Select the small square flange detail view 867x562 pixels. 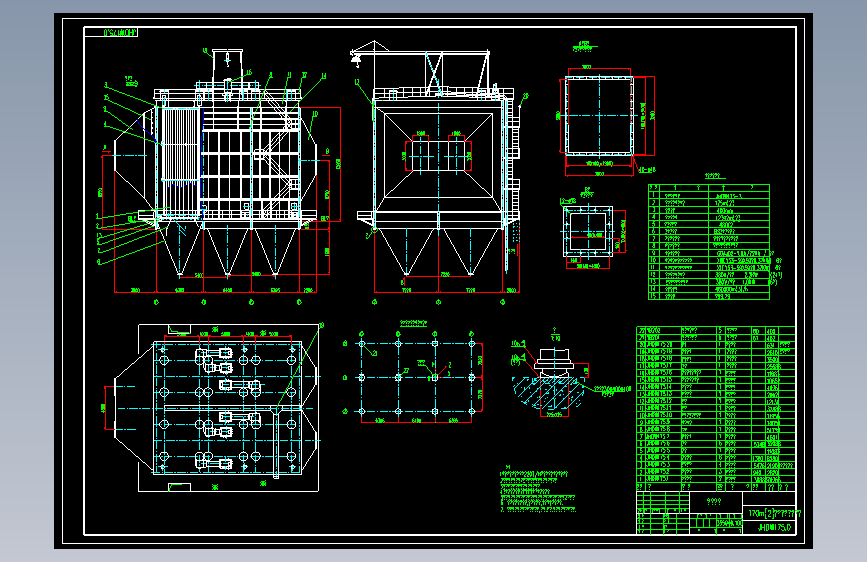[588, 232]
